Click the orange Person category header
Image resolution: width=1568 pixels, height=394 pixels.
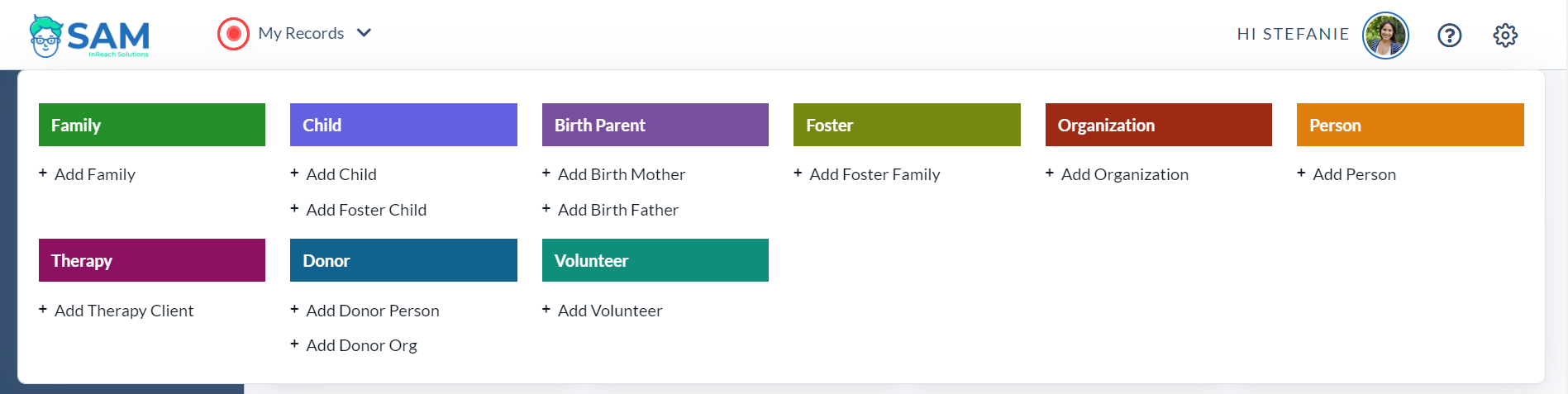[1410, 125]
